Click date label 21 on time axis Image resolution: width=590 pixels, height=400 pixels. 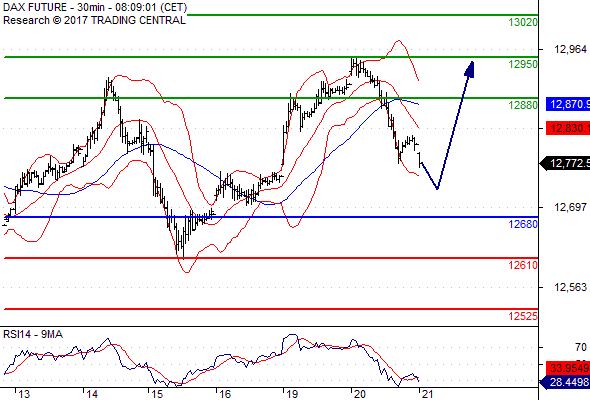tap(427, 394)
